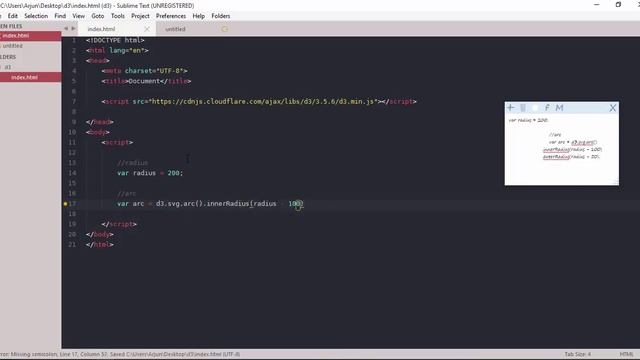
Task: Click outerRadius line in sticky note
Action: [x=571, y=156]
